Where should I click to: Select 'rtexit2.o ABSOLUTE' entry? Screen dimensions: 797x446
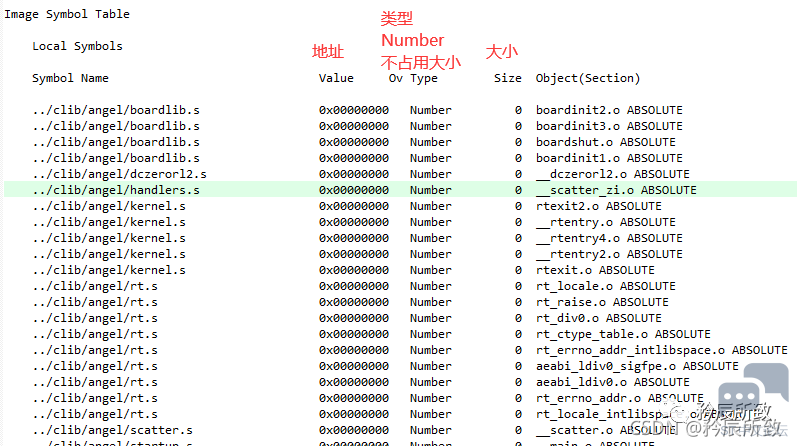click(599, 206)
